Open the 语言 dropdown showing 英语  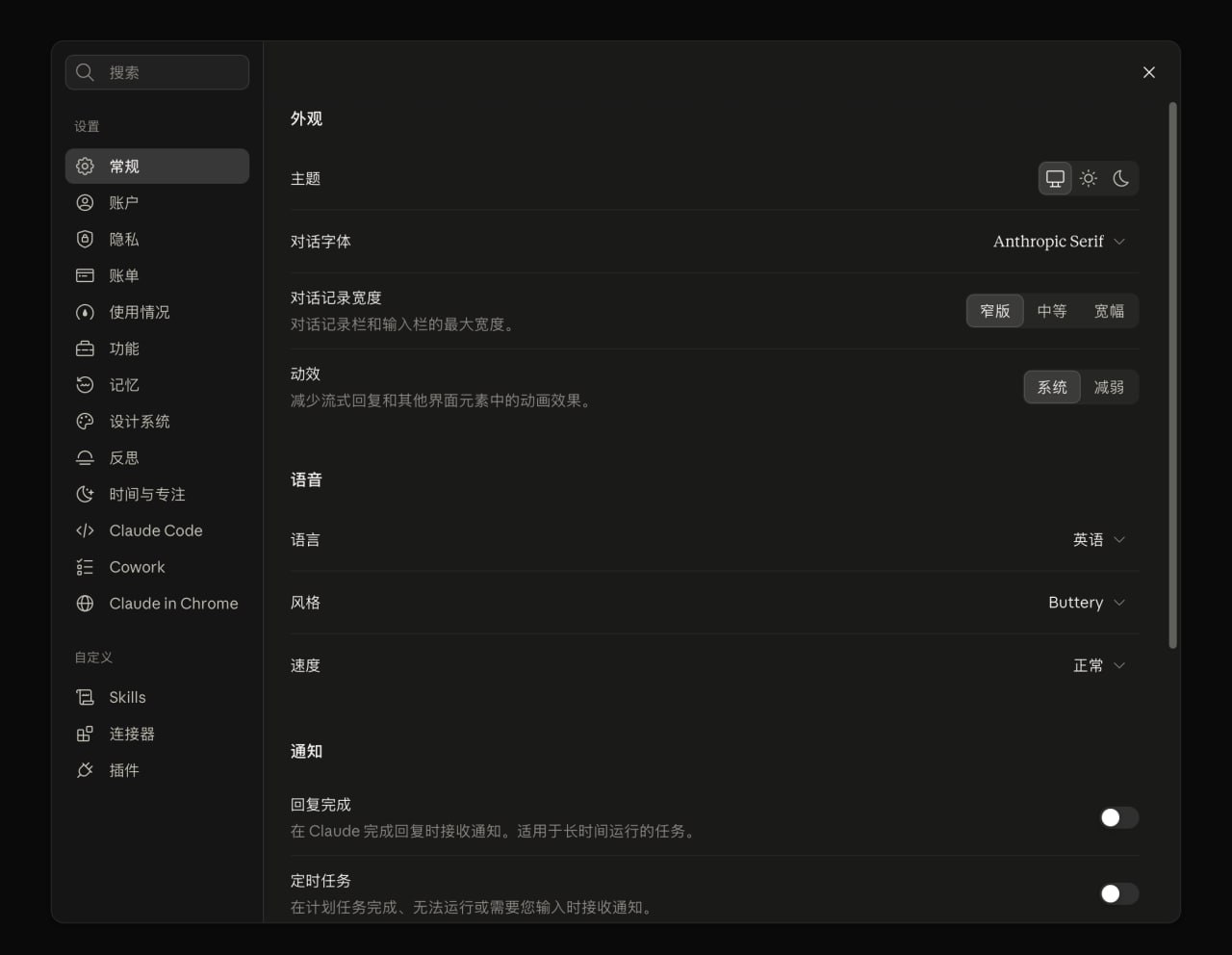tap(1099, 540)
